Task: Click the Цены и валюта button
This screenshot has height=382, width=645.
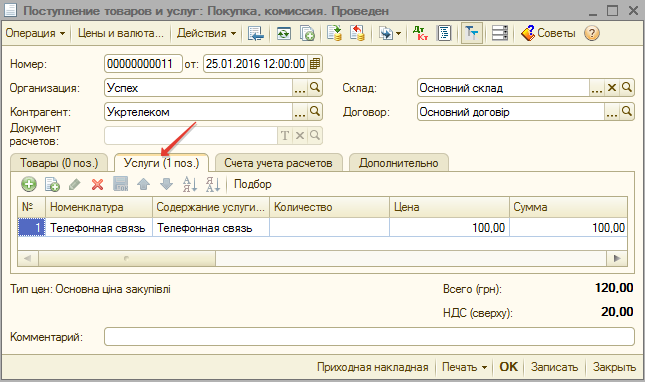Action: [x=121, y=33]
